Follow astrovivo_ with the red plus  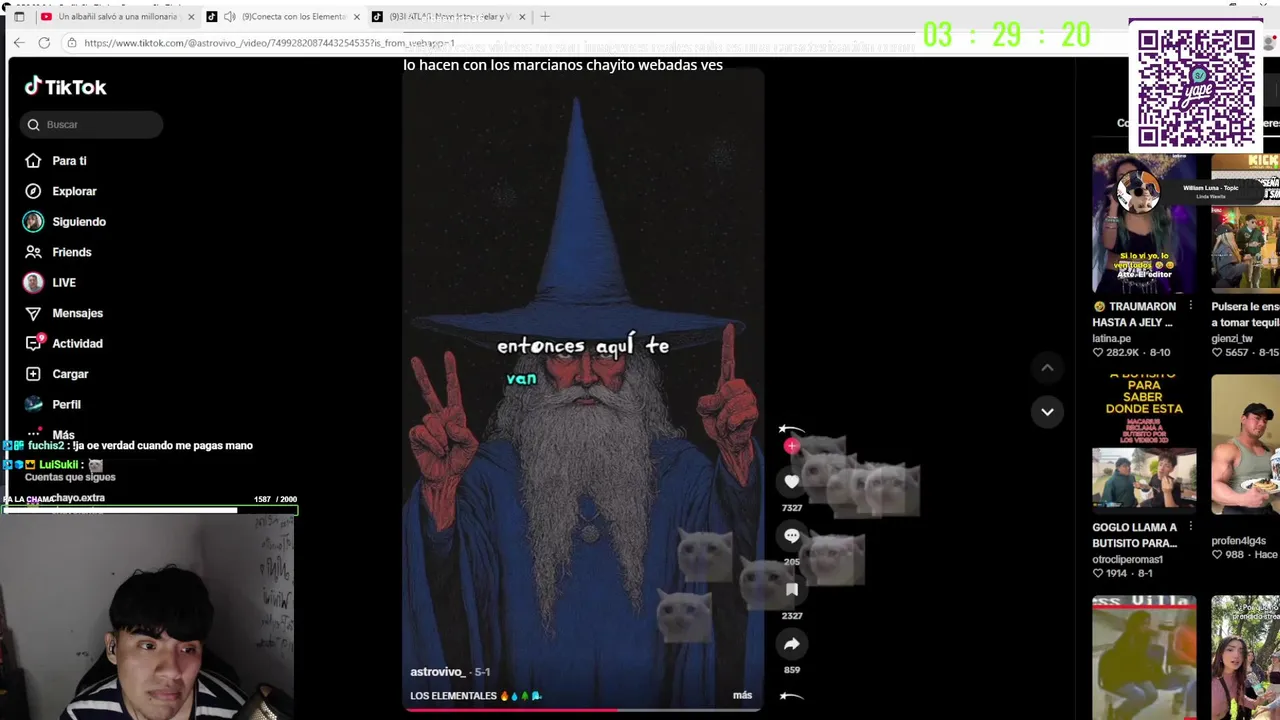tap(792, 446)
